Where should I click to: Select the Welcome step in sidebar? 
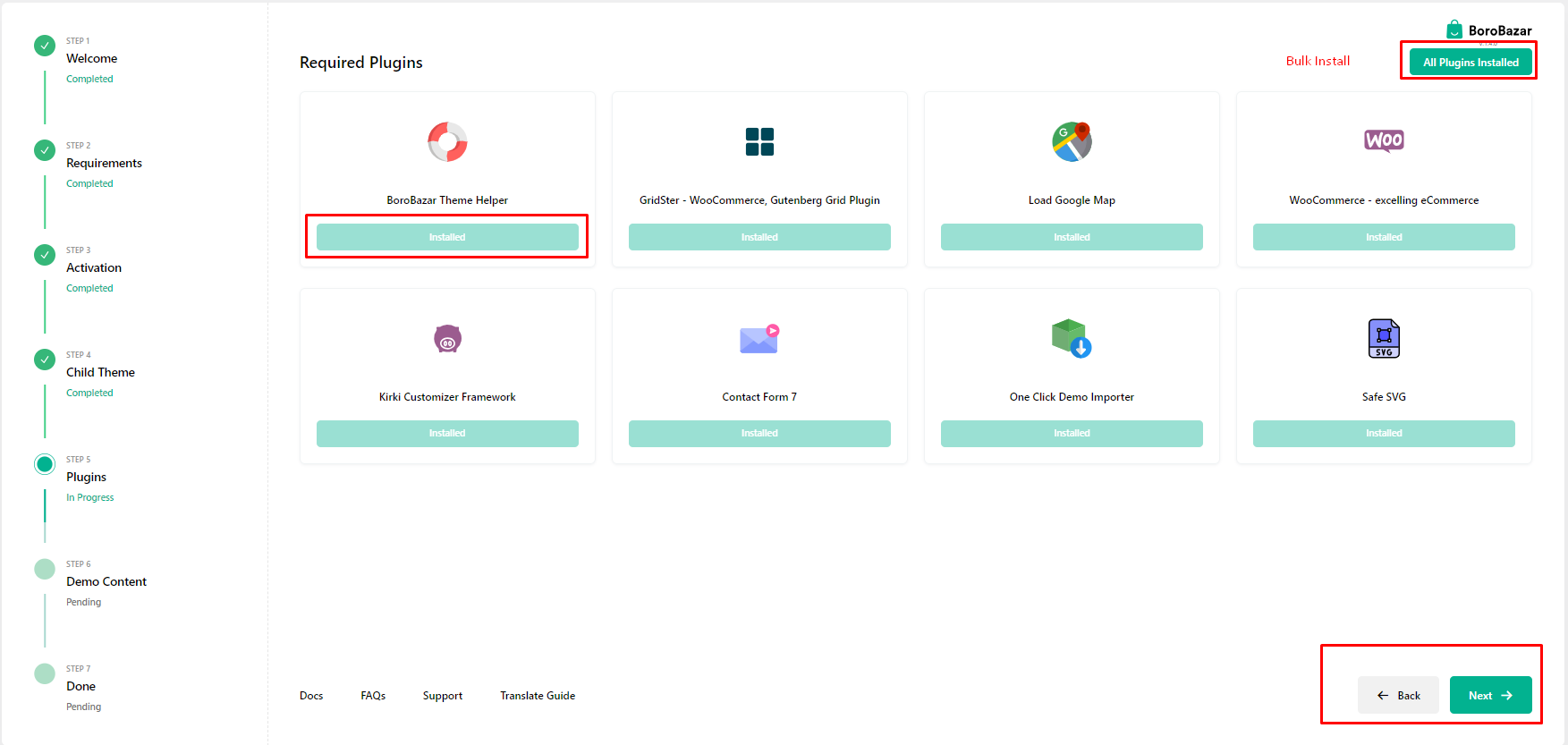tap(91, 58)
